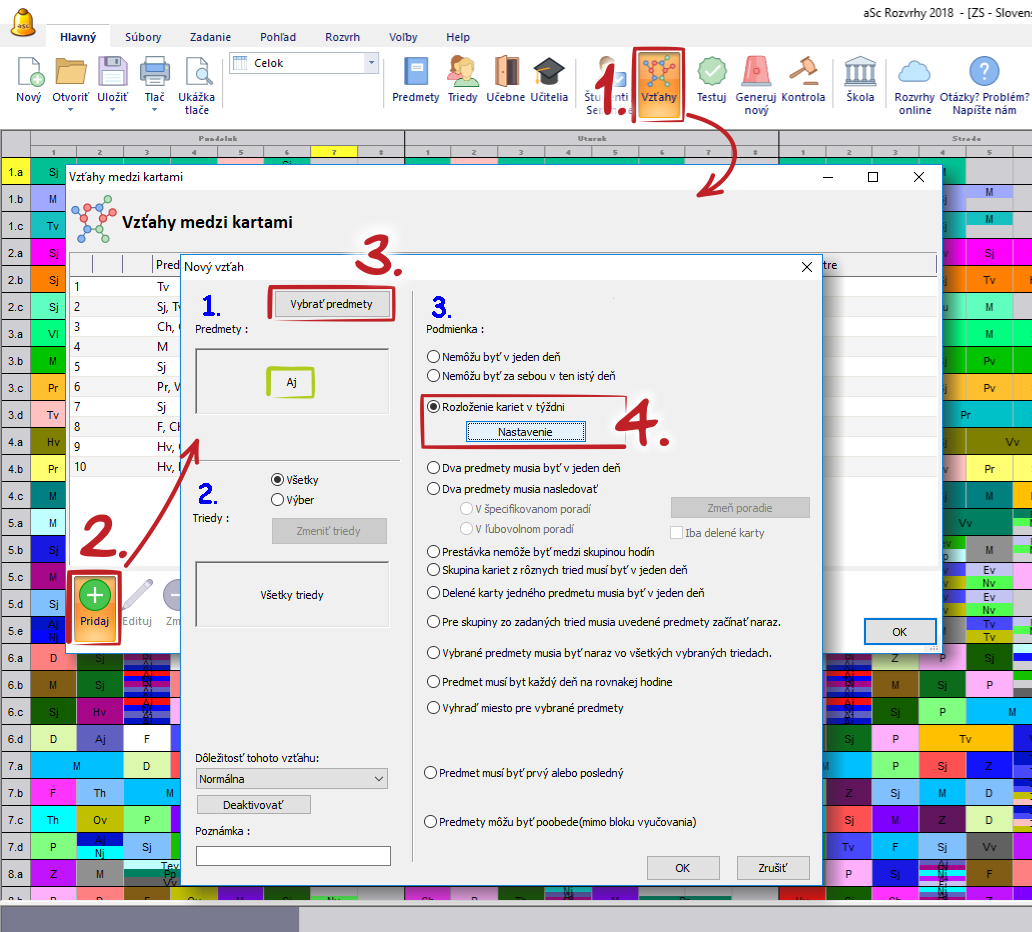The height and width of the screenshot is (932, 1032).
Task: Click into the Poznámka text field
Action: point(293,855)
